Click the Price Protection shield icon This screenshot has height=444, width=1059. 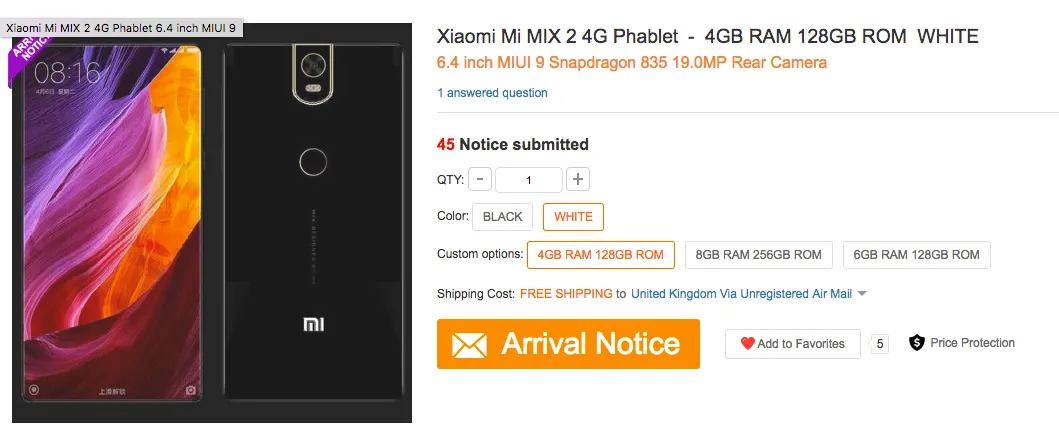[916, 343]
